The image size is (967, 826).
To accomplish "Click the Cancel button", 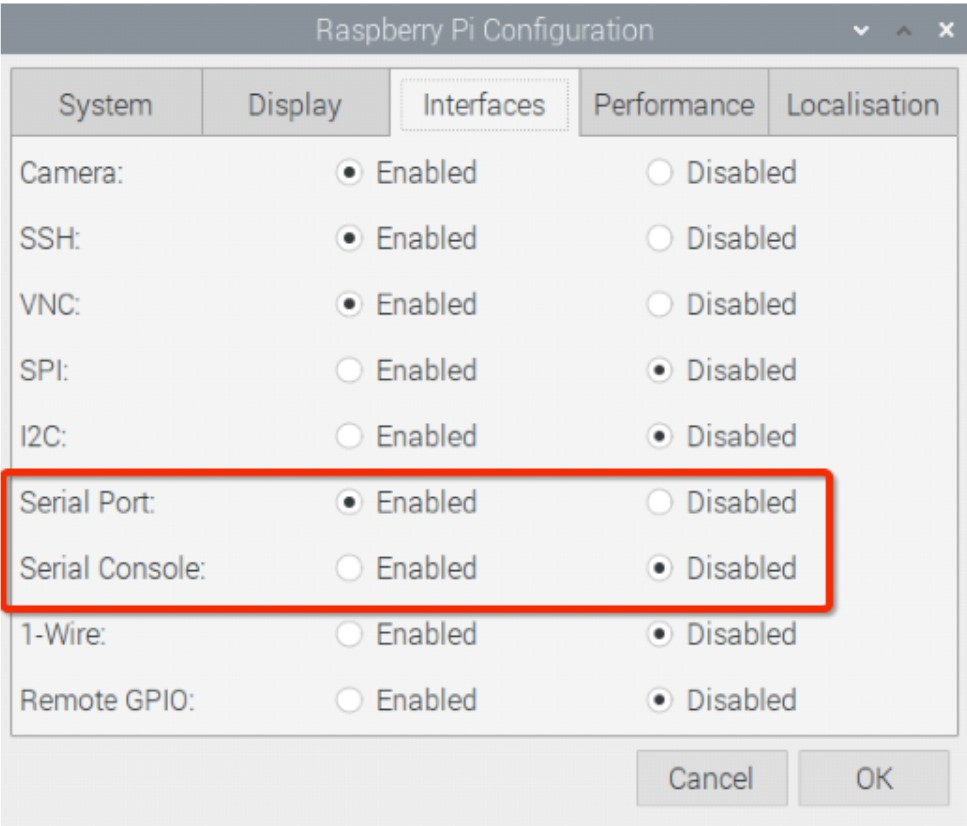I will tap(712, 778).
